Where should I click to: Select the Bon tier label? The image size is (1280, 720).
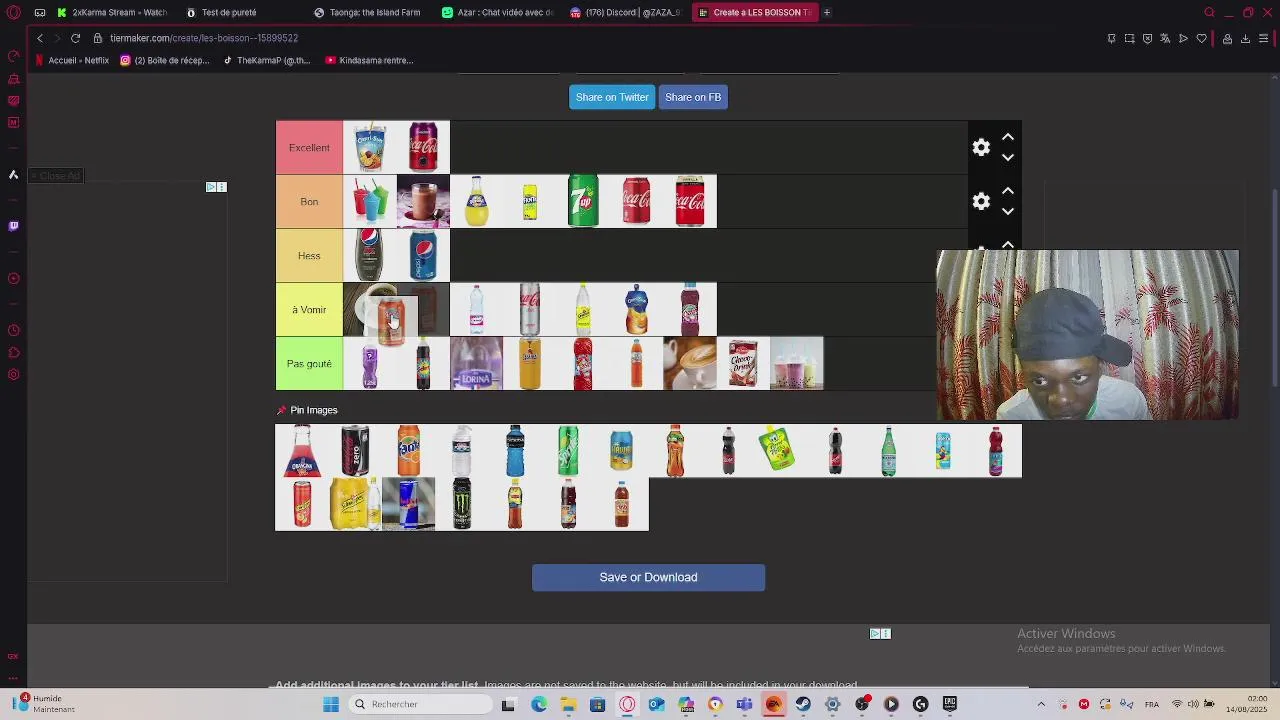(x=309, y=202)
